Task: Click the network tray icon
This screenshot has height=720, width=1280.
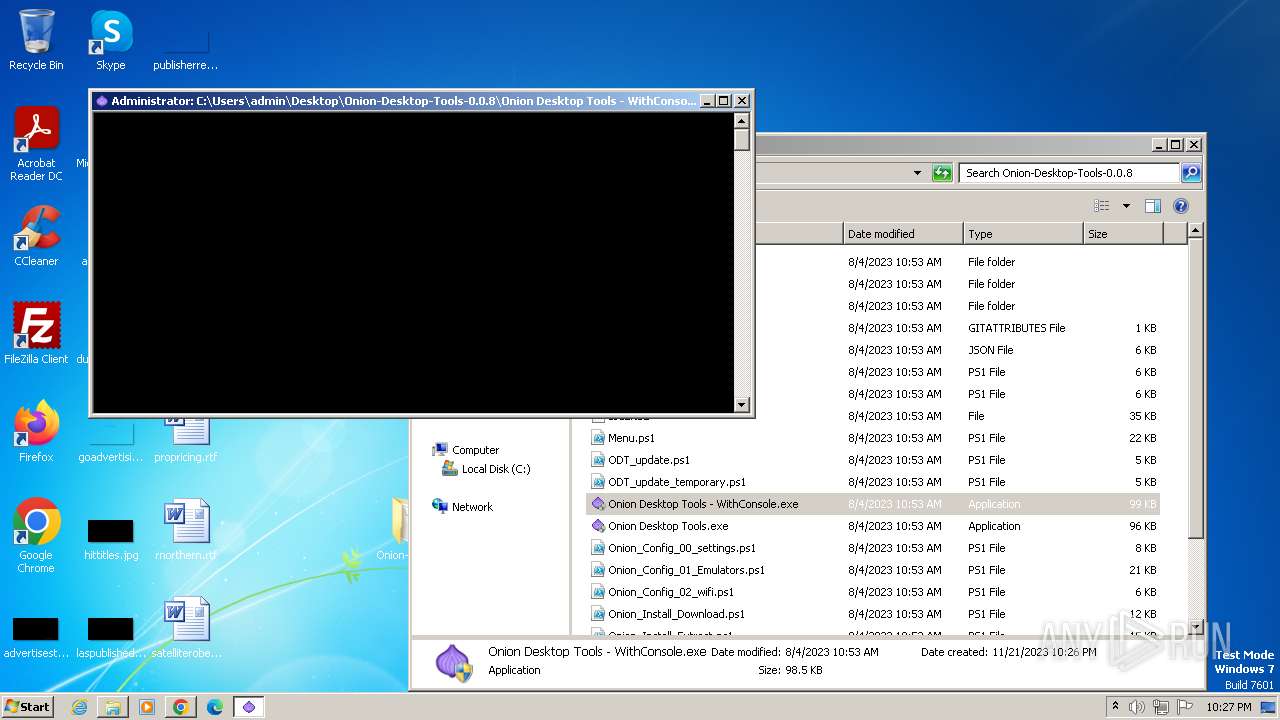Action: (x=1161, y=707)
